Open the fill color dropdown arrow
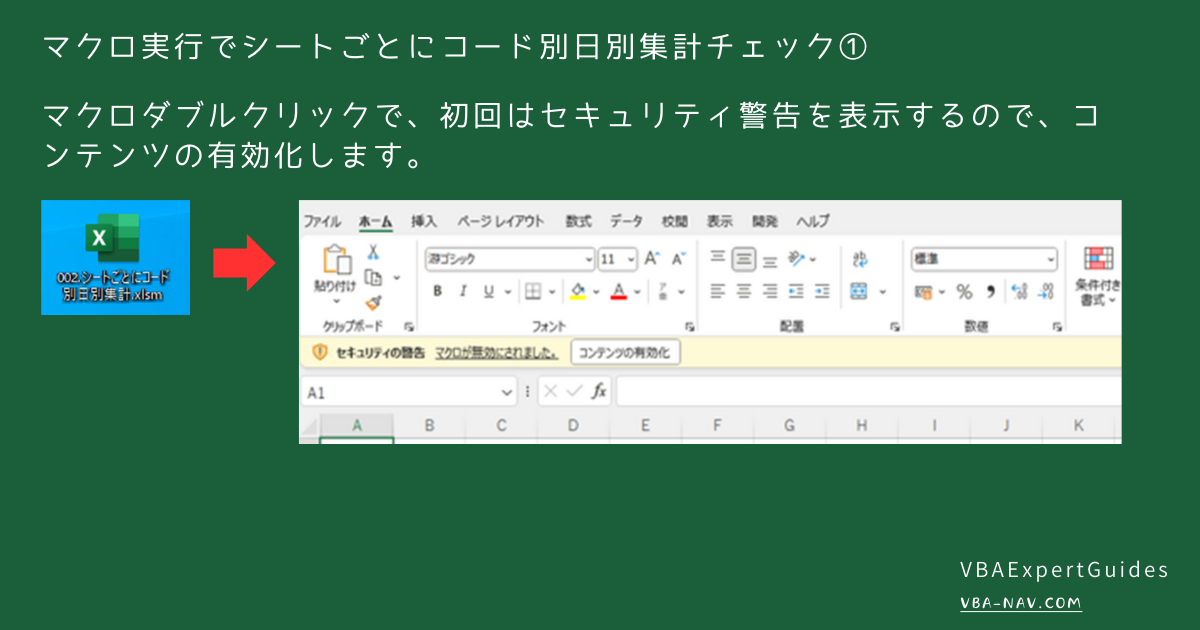Image resolution: width=1200 pixels, height=630 pixels. tap(596, 290)
